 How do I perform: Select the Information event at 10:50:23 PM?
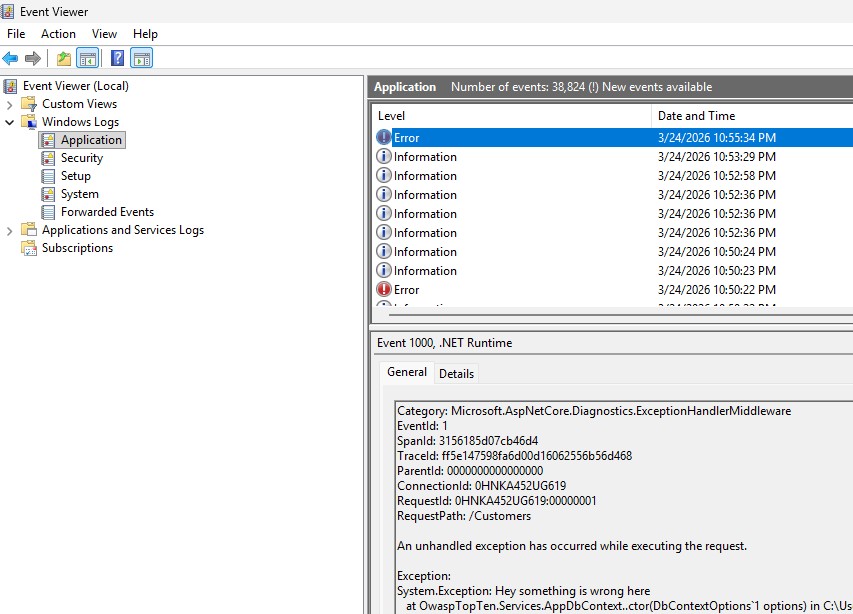pyautogui.click(x=613, y=270)
